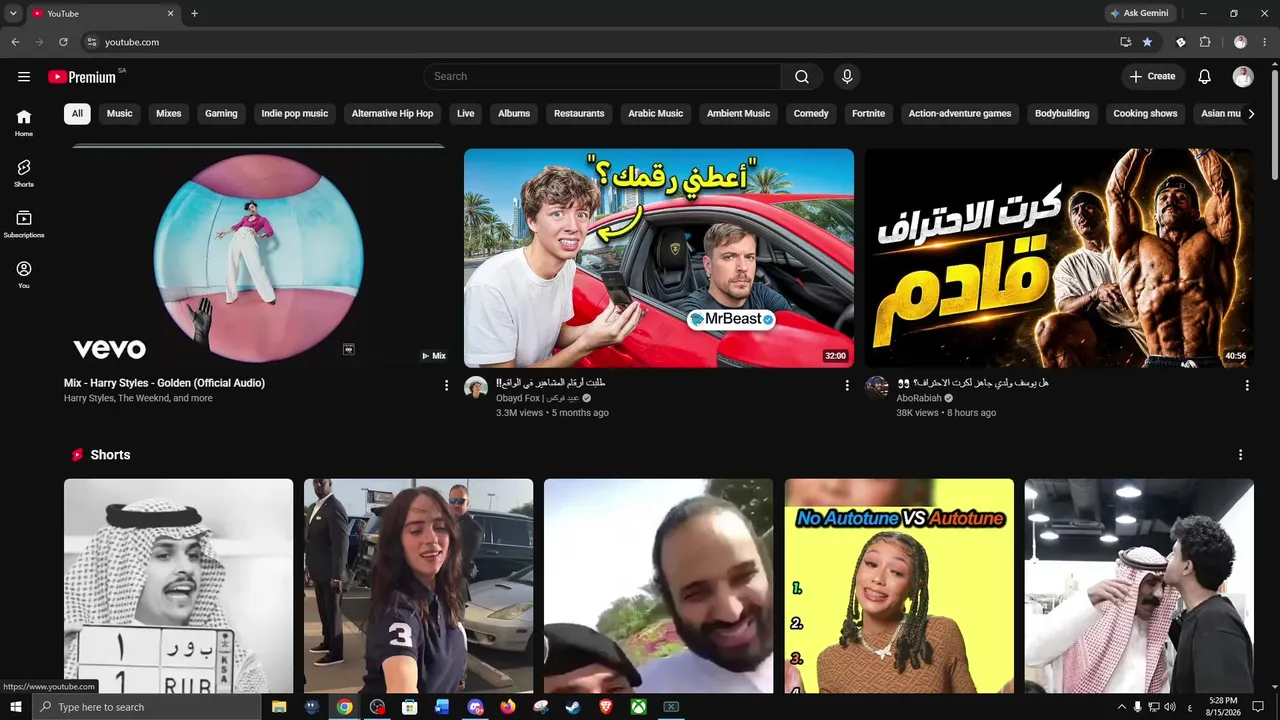This screenshot has height=720, width=1280.
Task: Start voice search with the microphone
Action: pos(847,77)
